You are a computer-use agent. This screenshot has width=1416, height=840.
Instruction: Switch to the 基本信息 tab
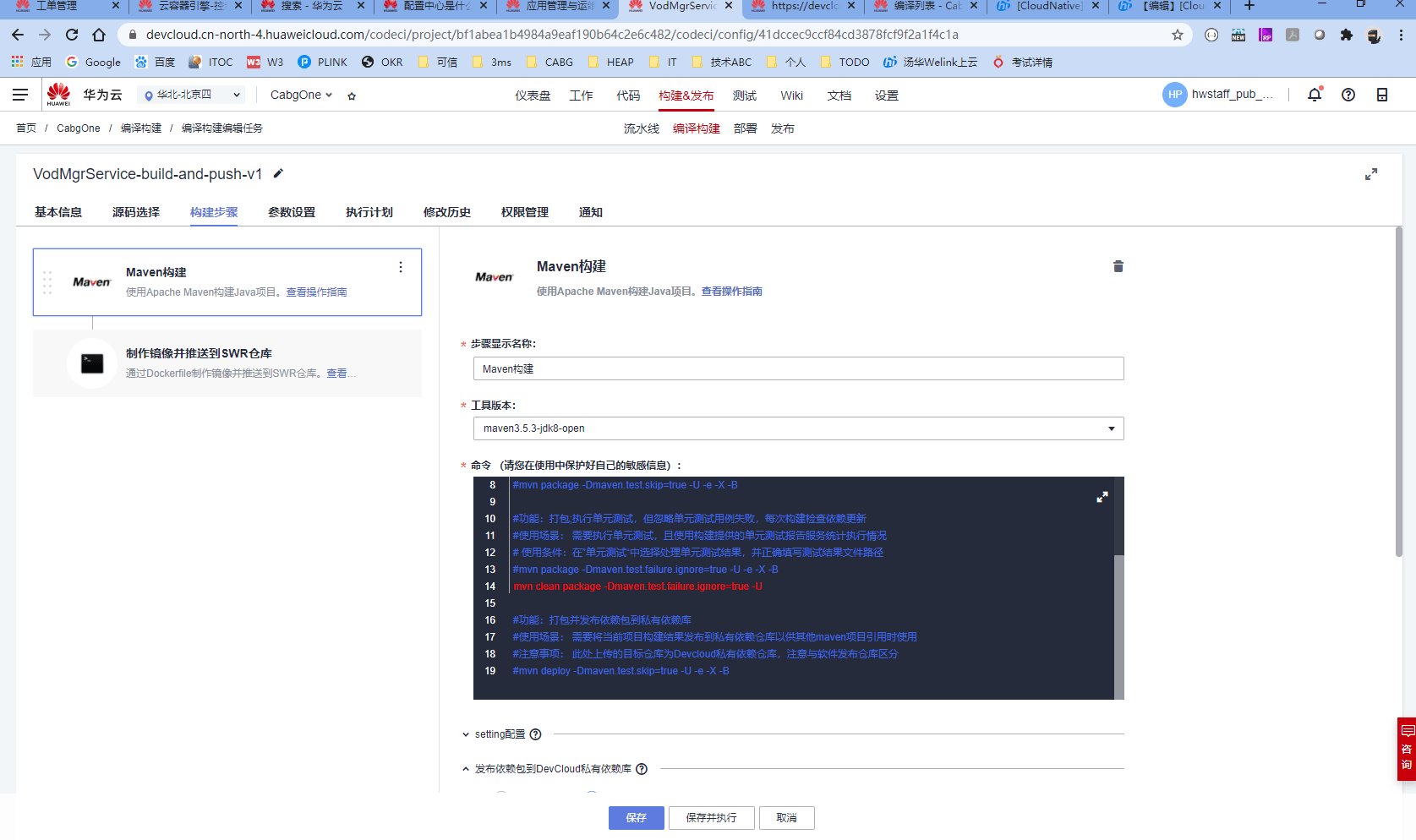[58, 212]
